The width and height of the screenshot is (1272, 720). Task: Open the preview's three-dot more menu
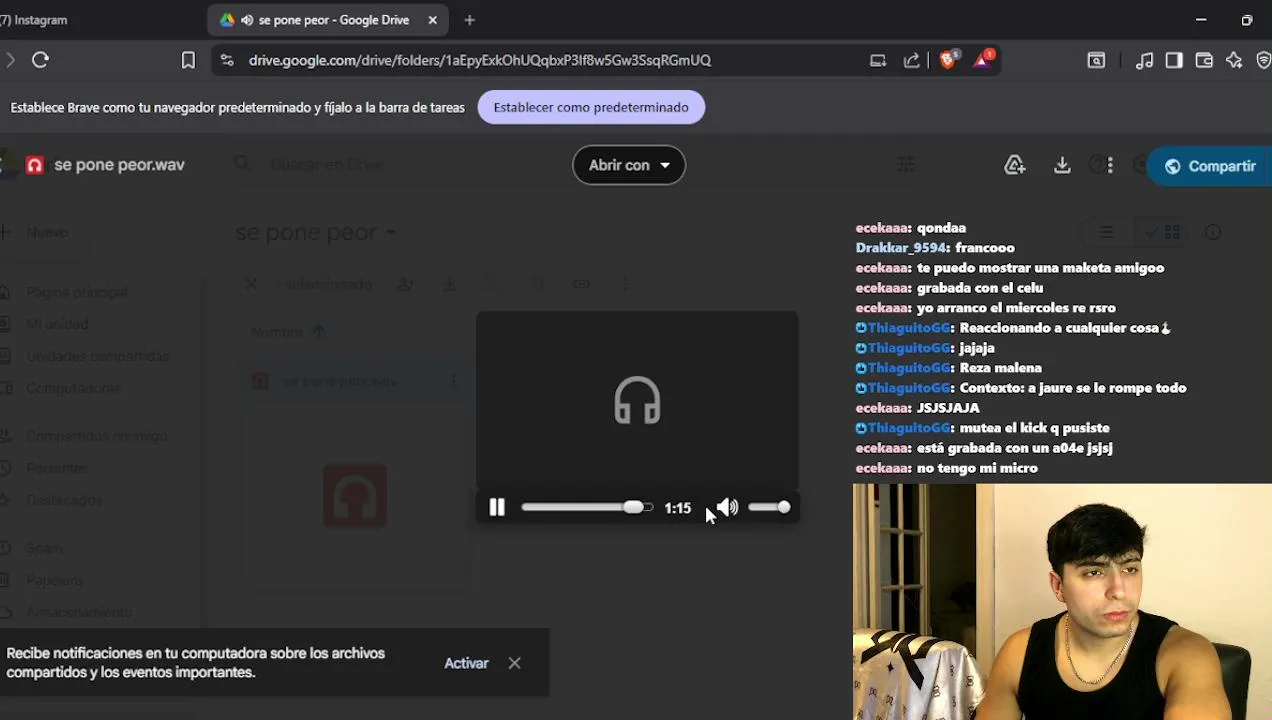tap(1110, 165)
